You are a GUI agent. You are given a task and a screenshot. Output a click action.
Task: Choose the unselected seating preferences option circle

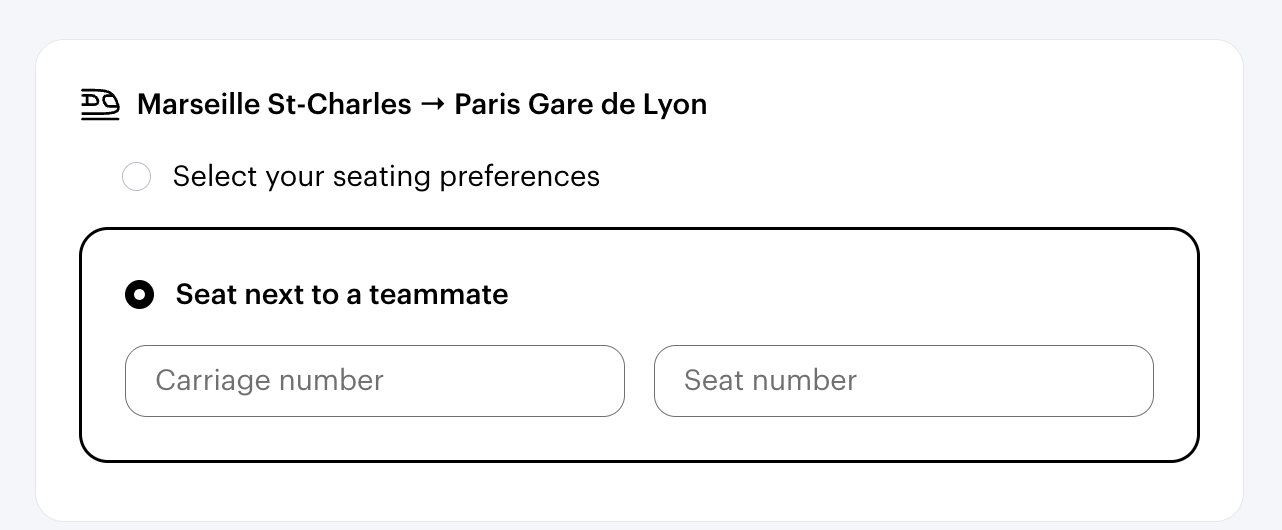(136, 177)
